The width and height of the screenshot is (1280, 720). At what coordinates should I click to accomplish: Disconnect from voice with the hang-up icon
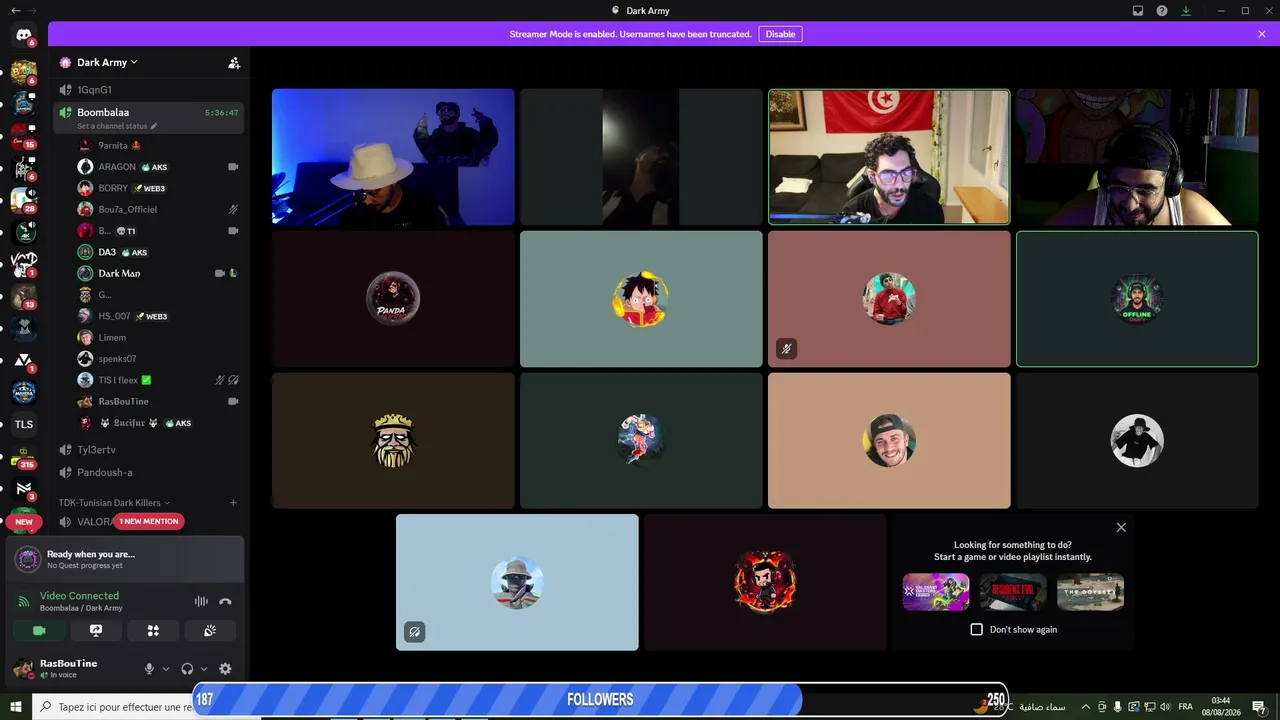[x=225, y=601]
